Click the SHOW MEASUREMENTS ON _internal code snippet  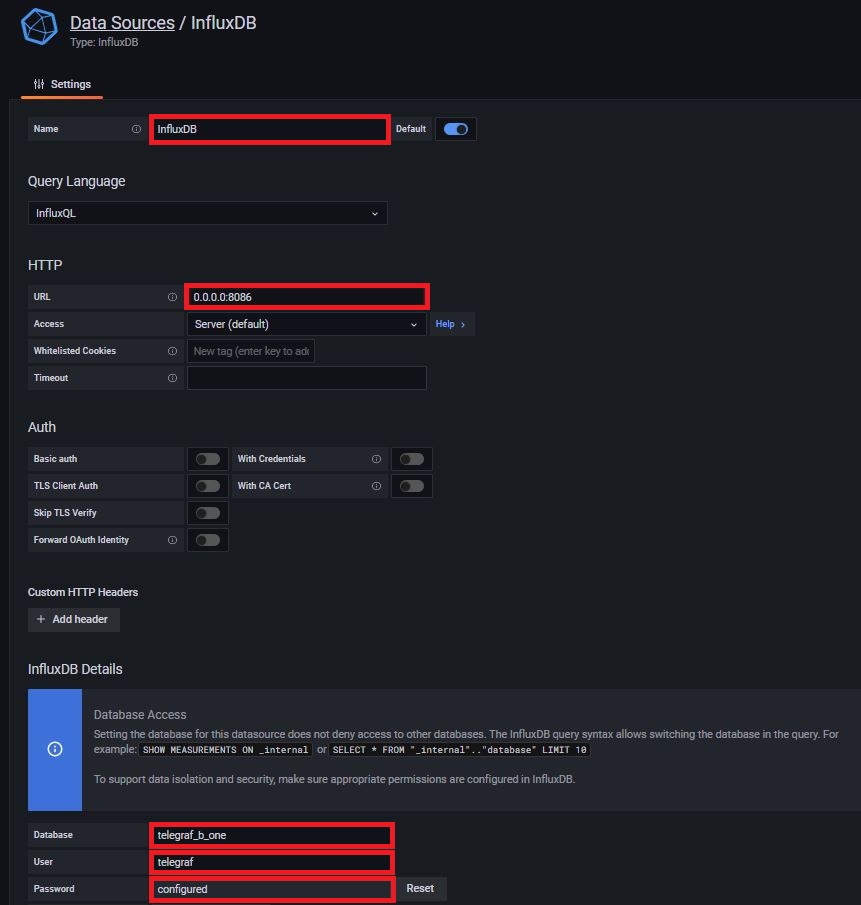226,750
